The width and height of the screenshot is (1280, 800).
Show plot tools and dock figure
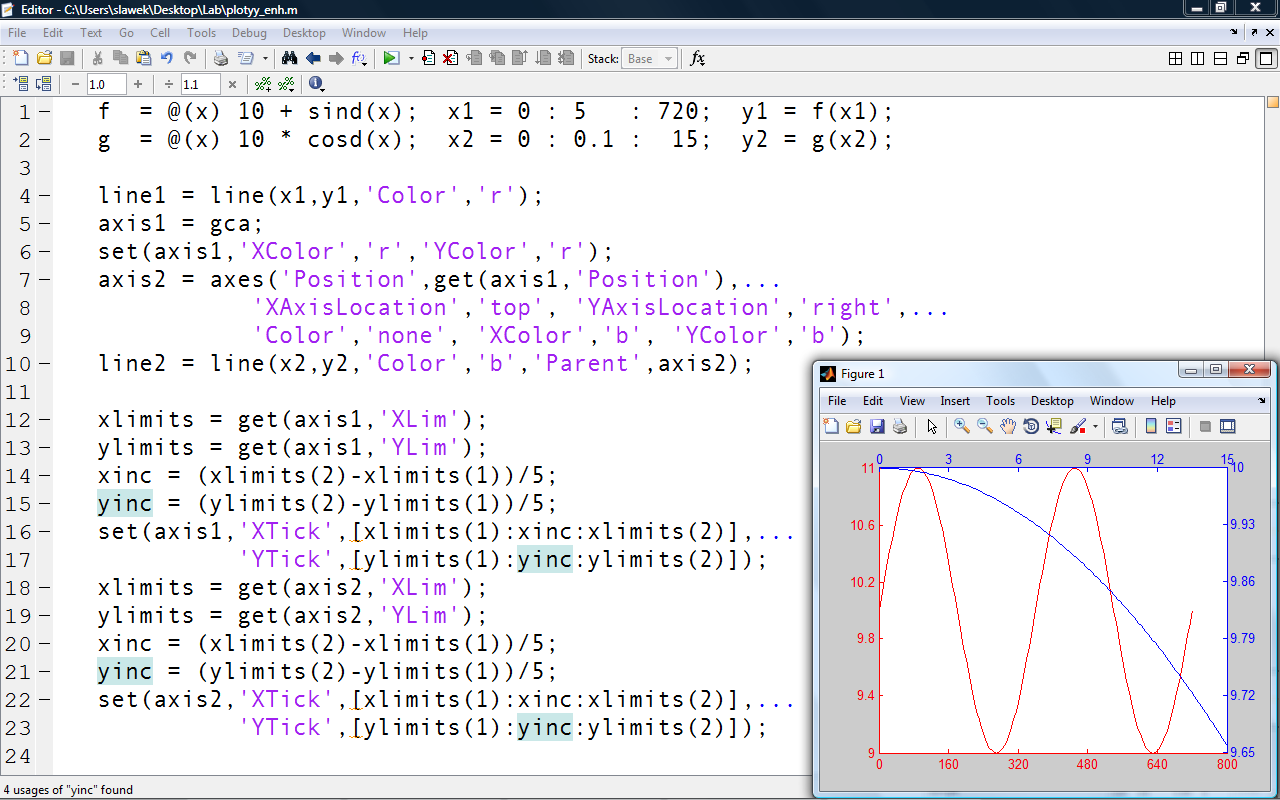tap(1228, 426)
